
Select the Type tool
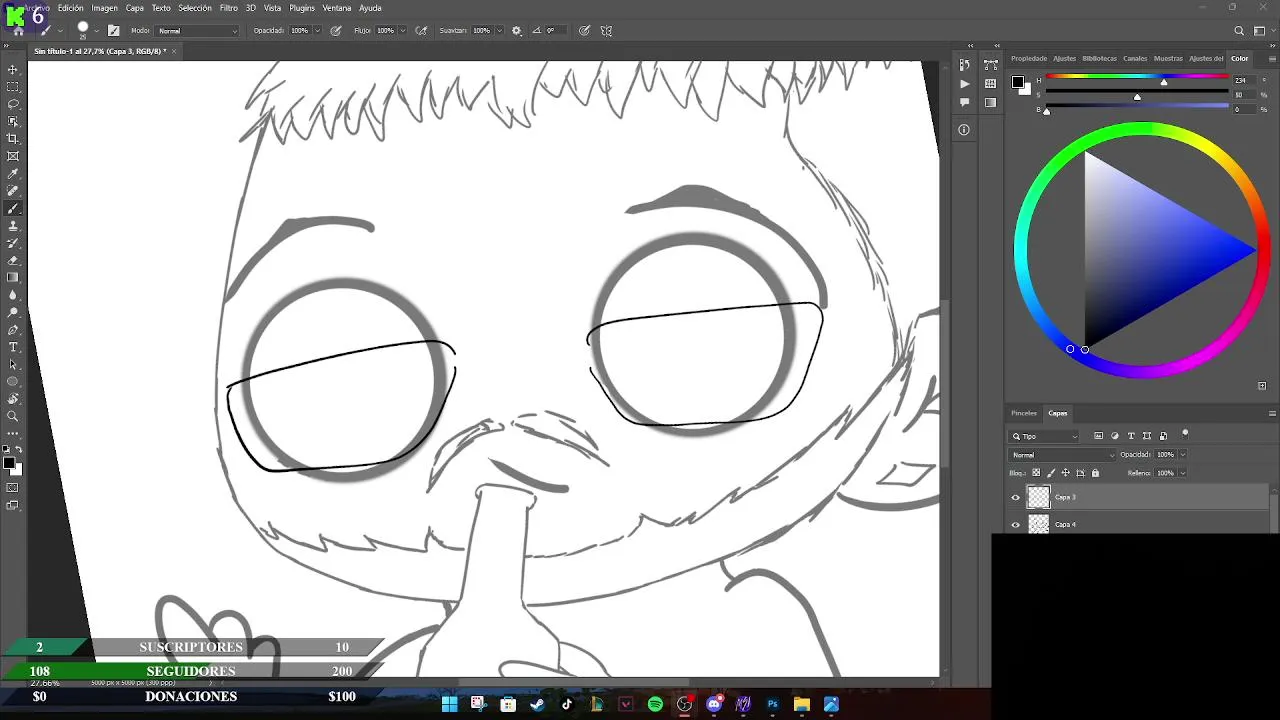tap(13, 347)
